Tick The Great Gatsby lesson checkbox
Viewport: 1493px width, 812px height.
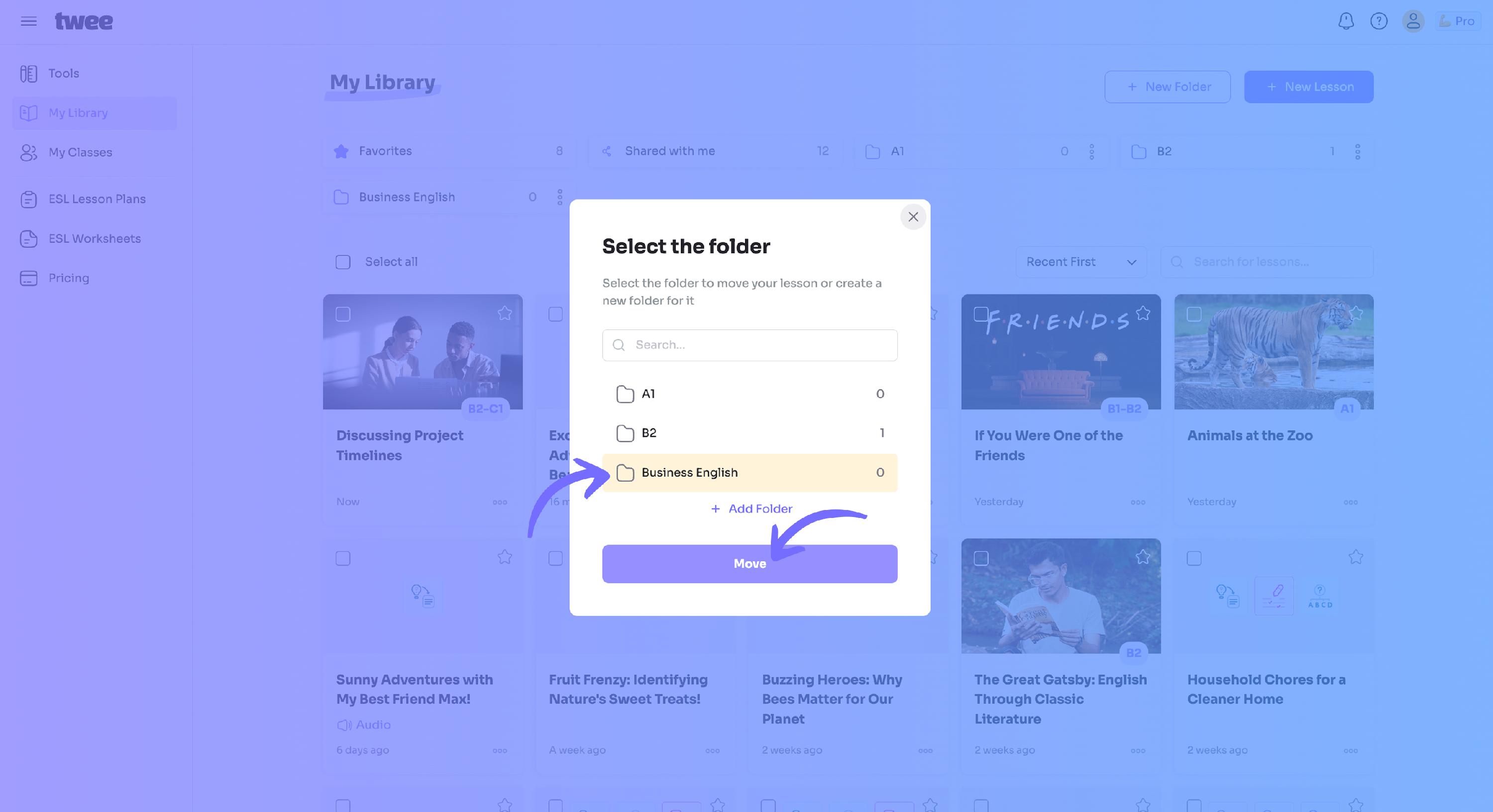pos(980,558)
